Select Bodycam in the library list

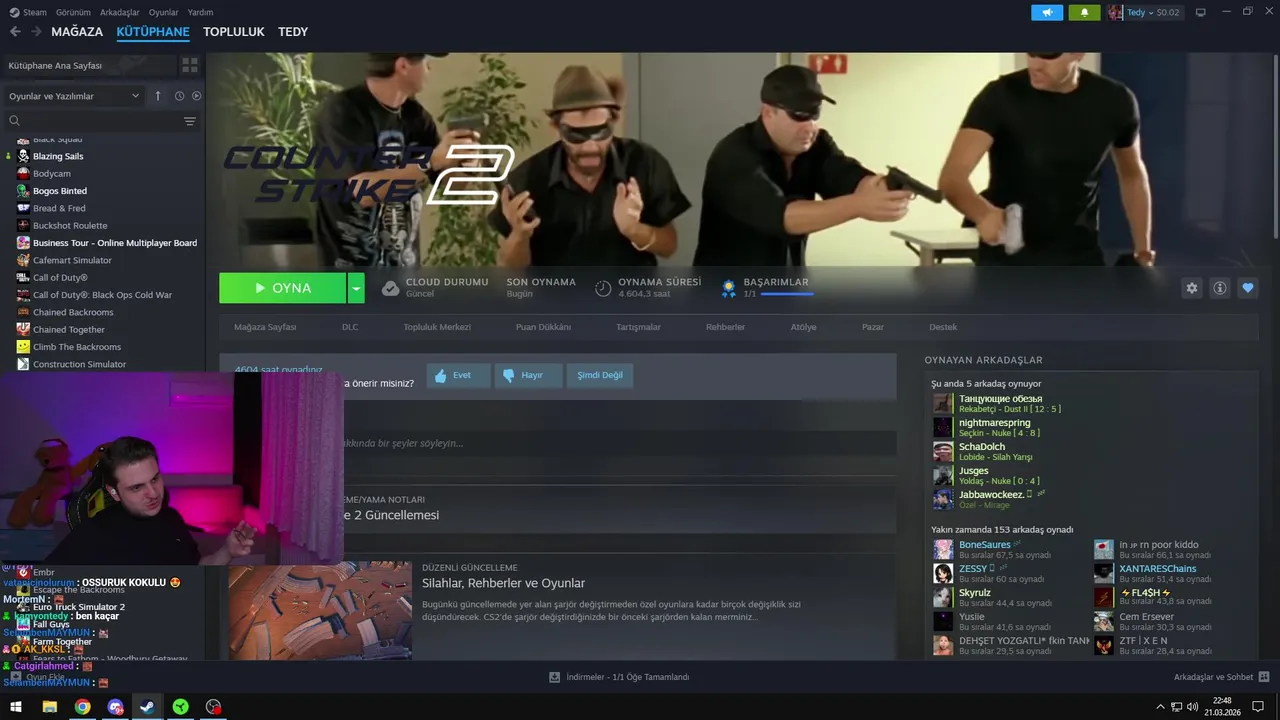[x=52, y=174]
